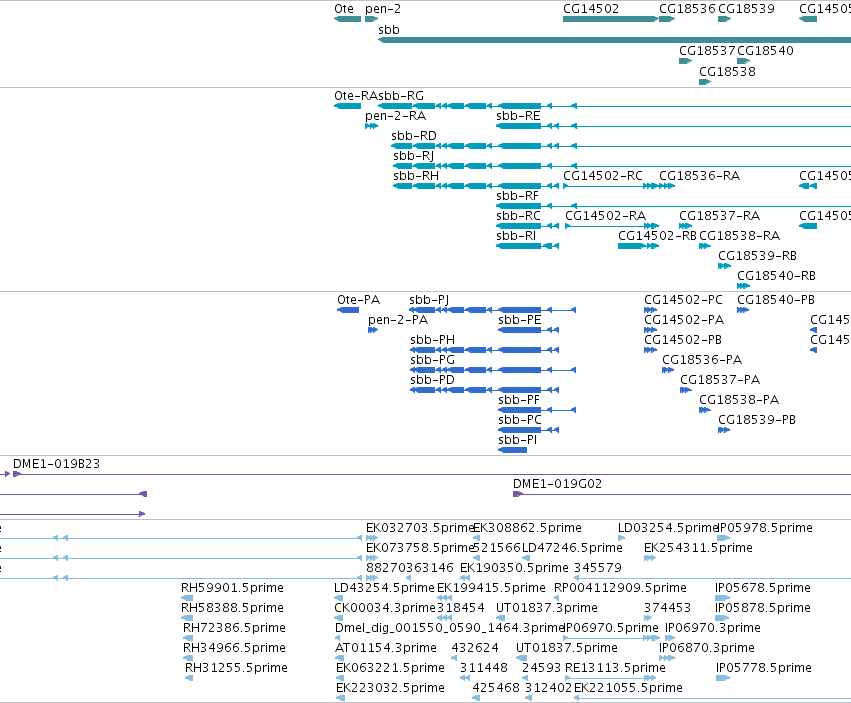This screenshot has height=703, width=851.
Task: Click the pen-2-RA transcript label
Action: [x=396, y=116]
